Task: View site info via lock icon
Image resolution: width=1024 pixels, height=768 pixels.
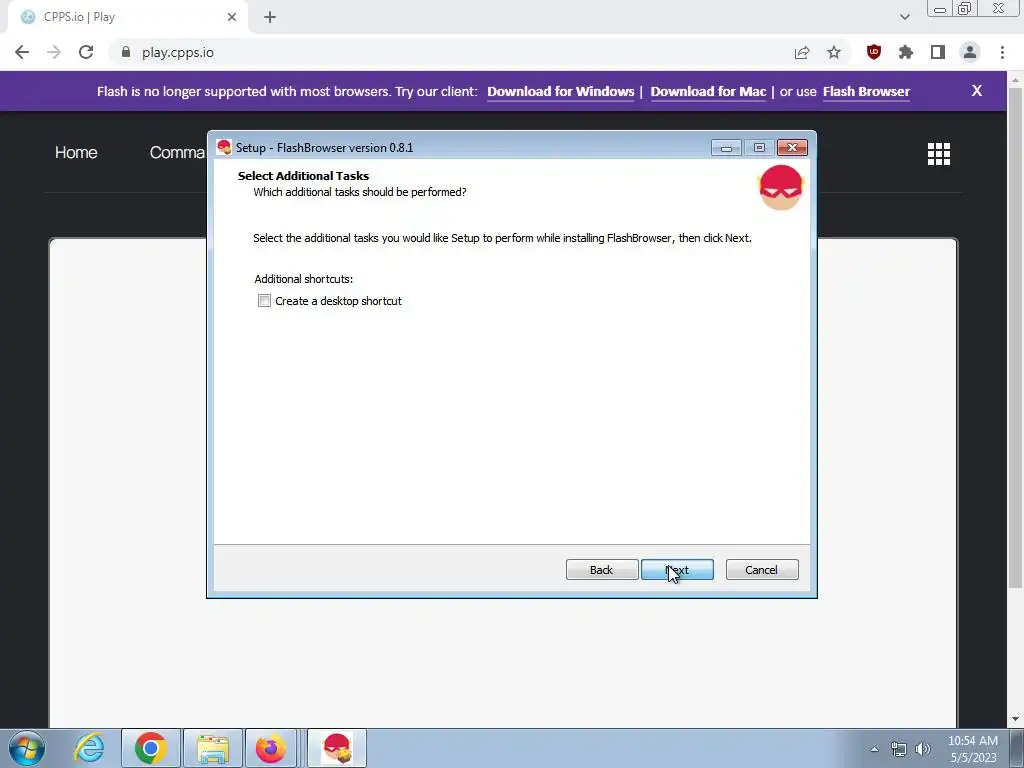Action: tap(126, 52)
